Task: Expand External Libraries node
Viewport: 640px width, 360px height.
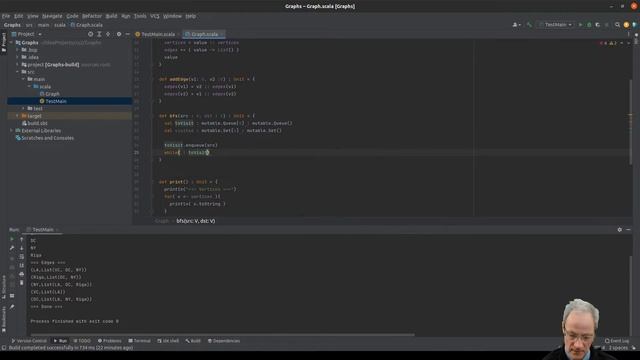Action: [x=11, y=131]
